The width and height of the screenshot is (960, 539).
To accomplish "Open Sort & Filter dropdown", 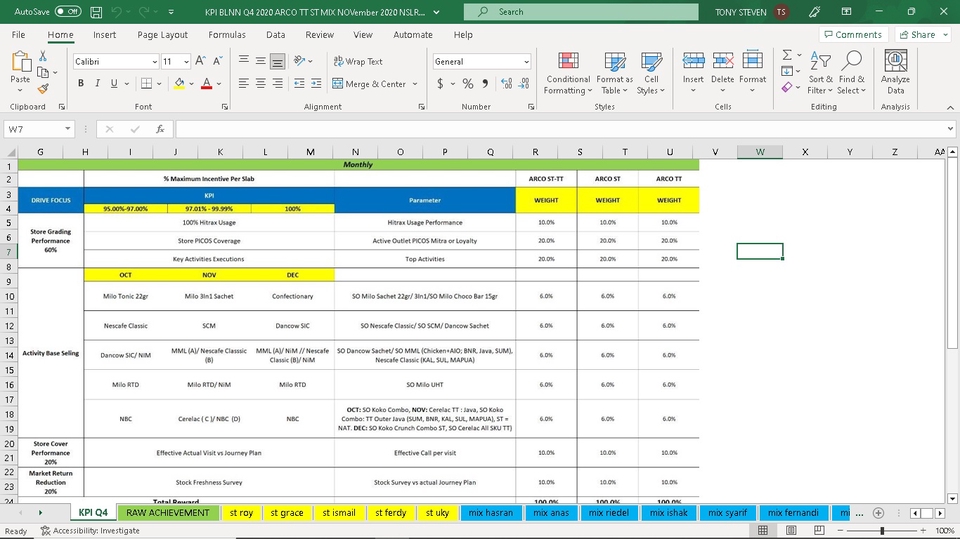I will [x=820, y=73].
